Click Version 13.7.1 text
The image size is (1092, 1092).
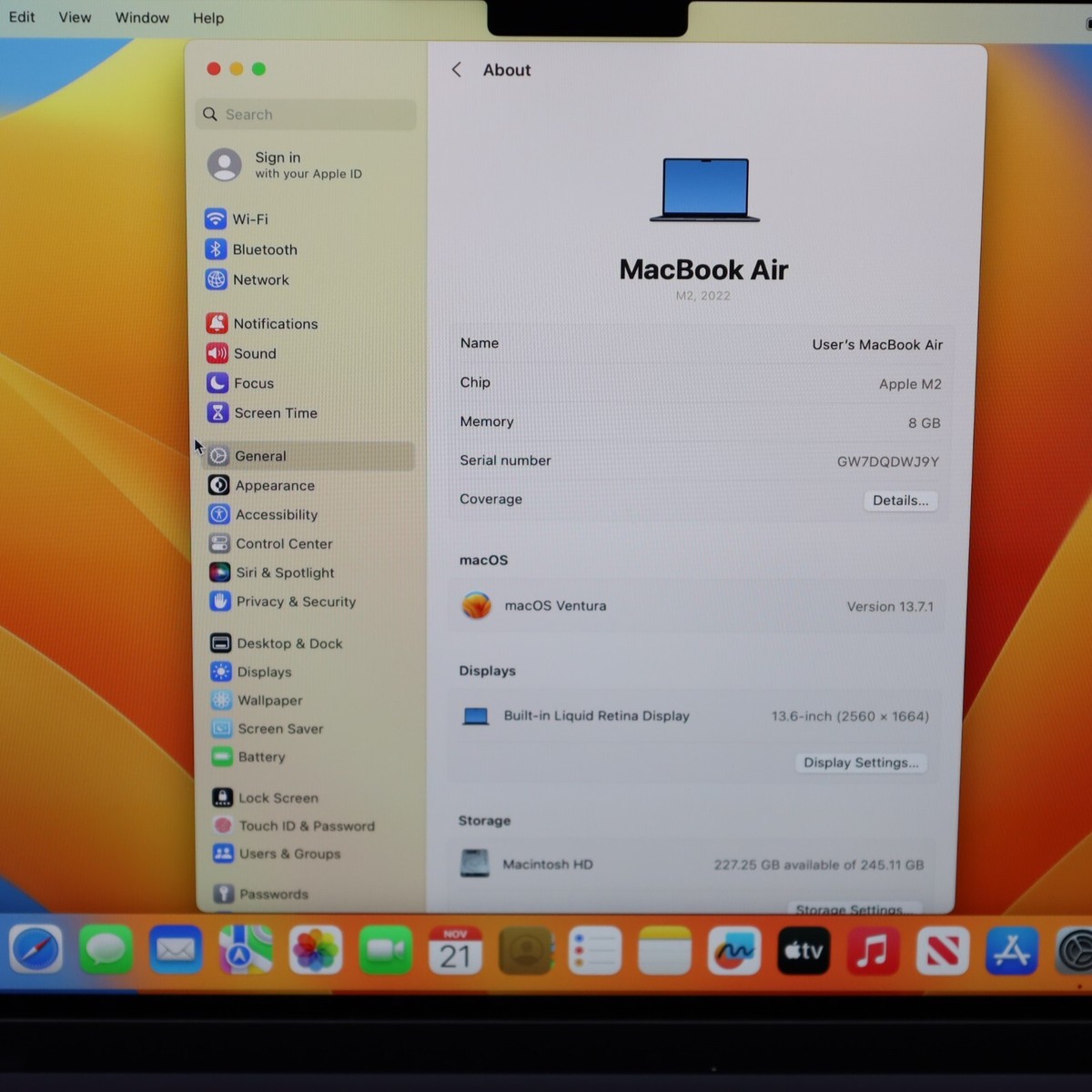(x=890, y=606)
